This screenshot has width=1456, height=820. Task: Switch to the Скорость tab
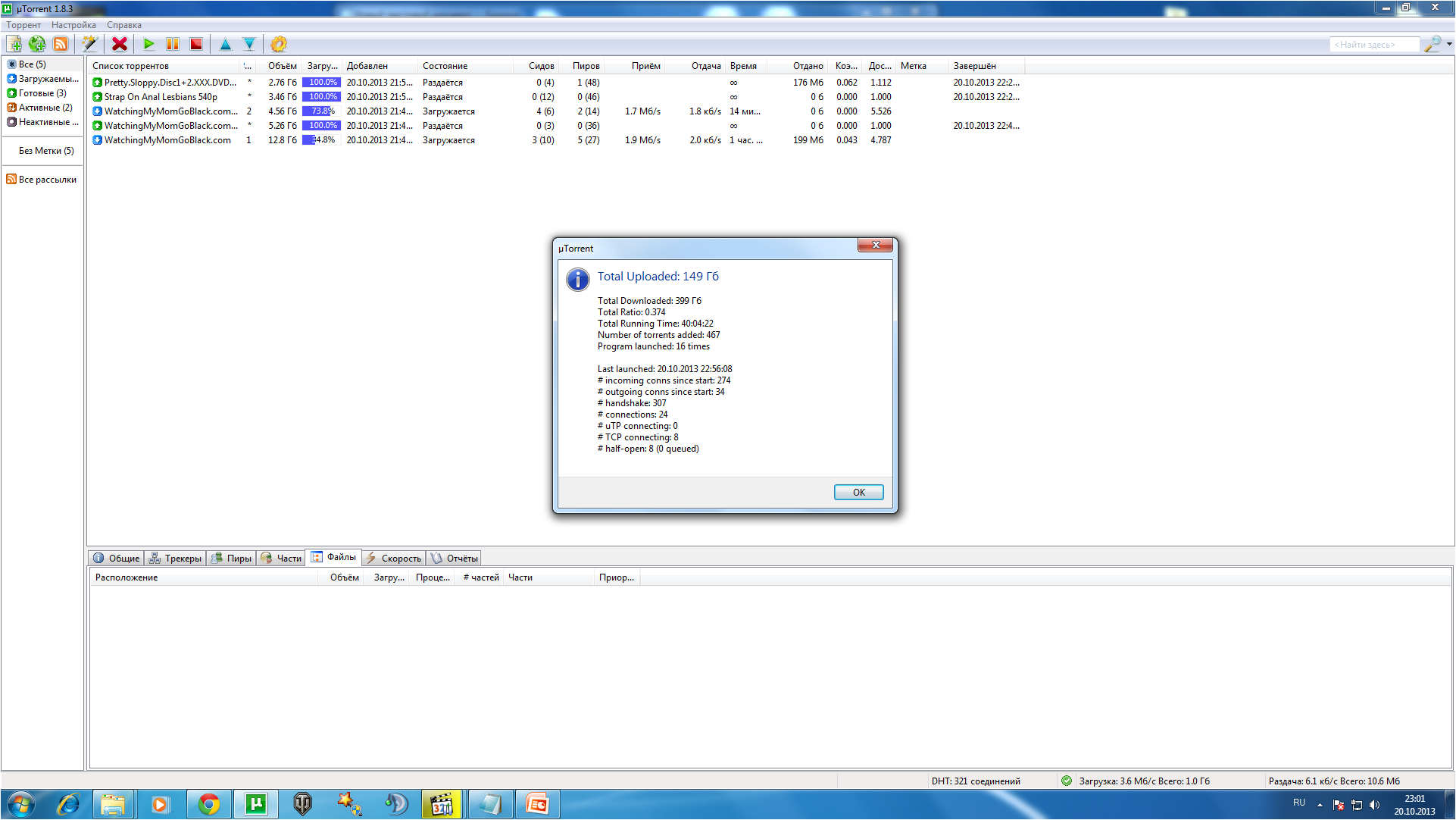(394, 559)
